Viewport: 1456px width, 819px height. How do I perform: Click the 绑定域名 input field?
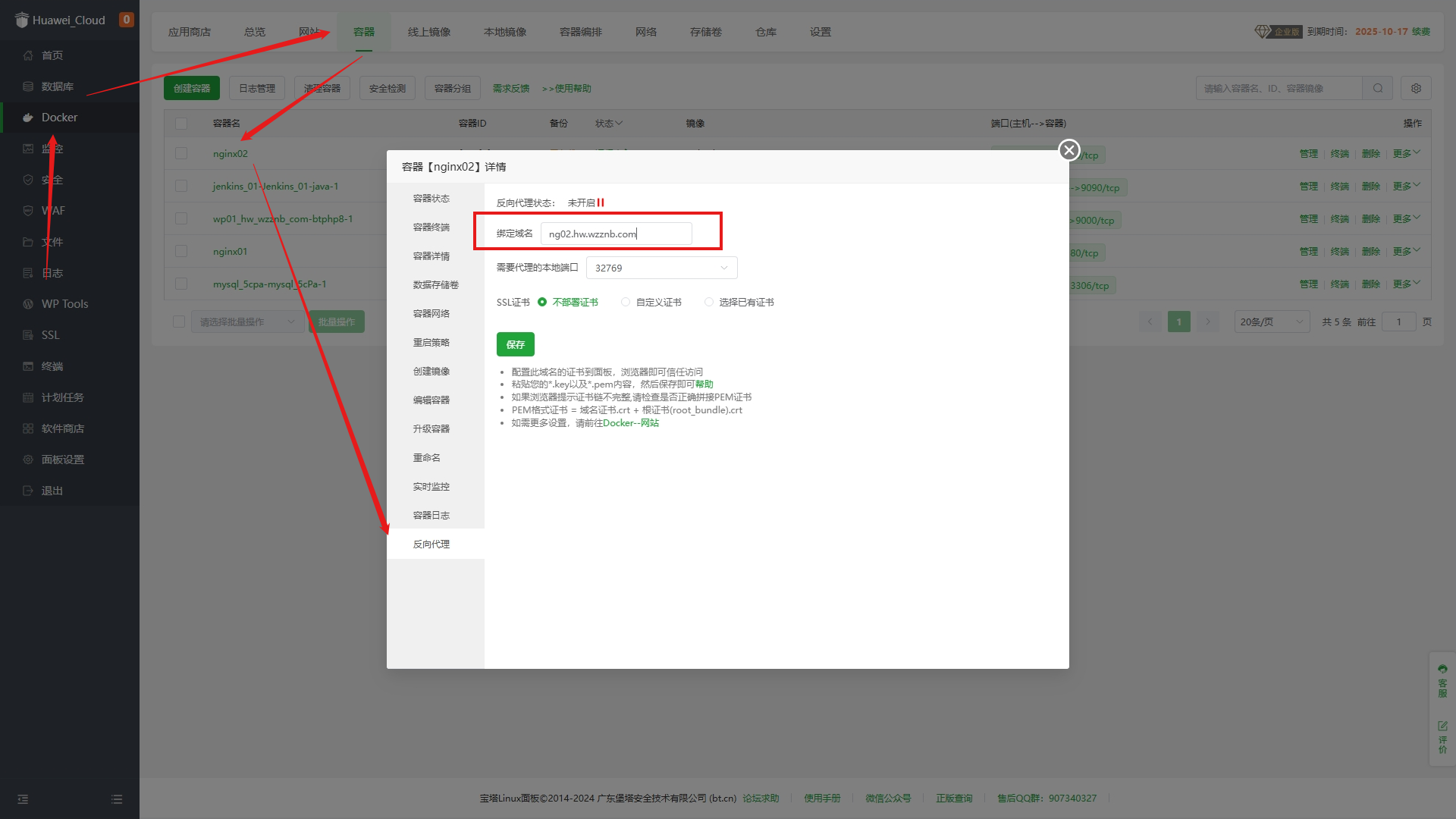tap(617, 234)
